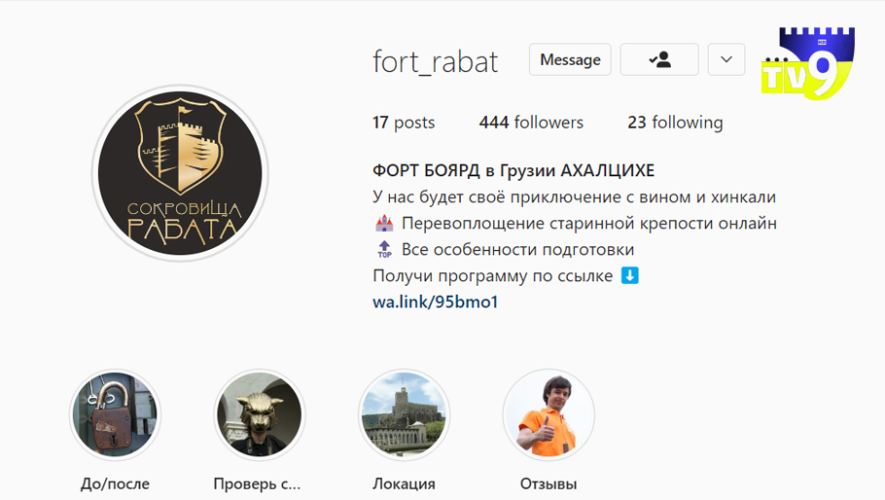Click the Отзывы label text
The image size is (885, 500).
pos(549,484)
